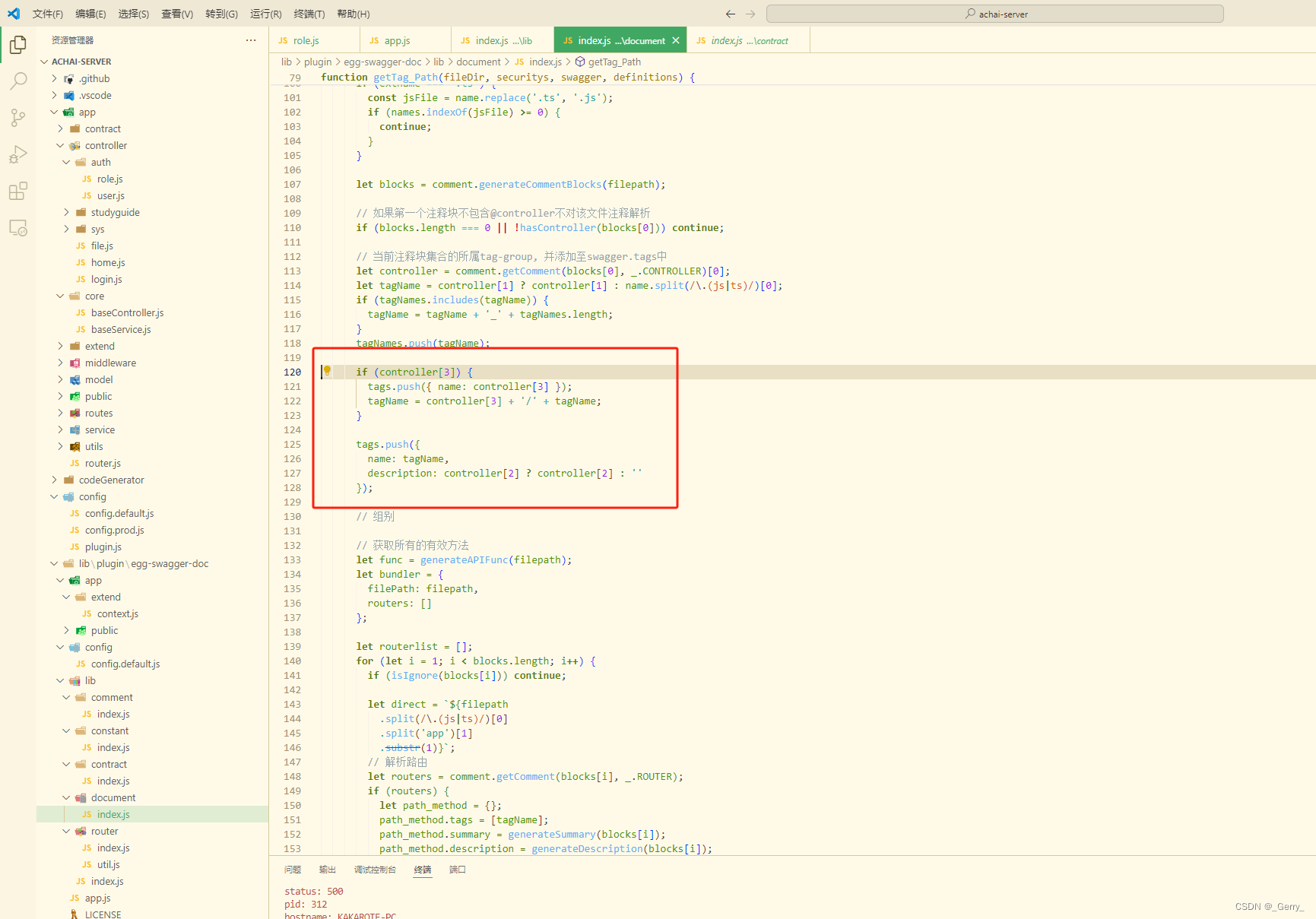Image resolution: width=1316 pixels, height=919 pixels.
Task: Click line number 133 in the gutter
Action: (x=293, y=559)
